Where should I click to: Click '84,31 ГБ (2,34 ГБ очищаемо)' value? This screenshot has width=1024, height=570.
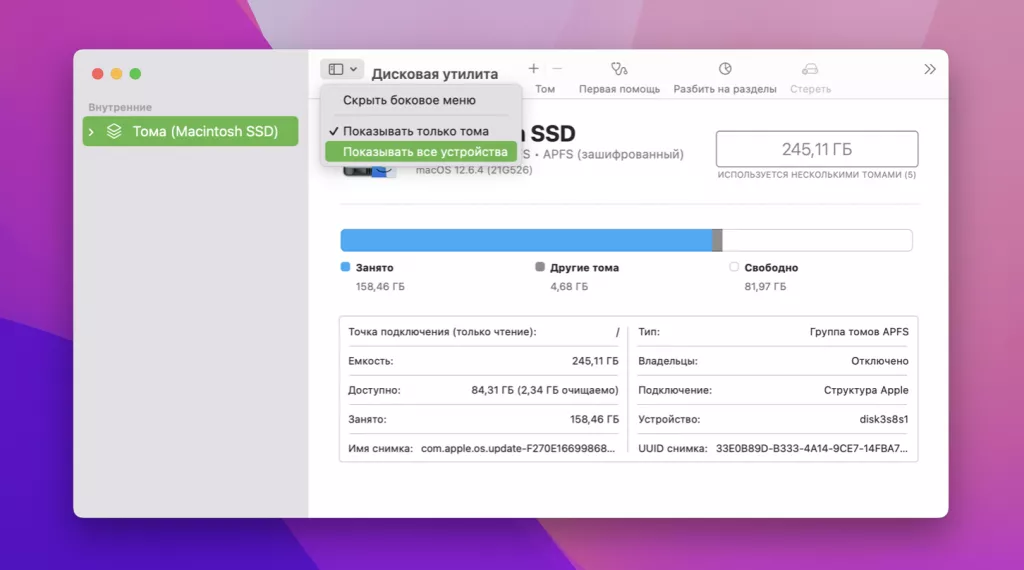pos(545,390)
